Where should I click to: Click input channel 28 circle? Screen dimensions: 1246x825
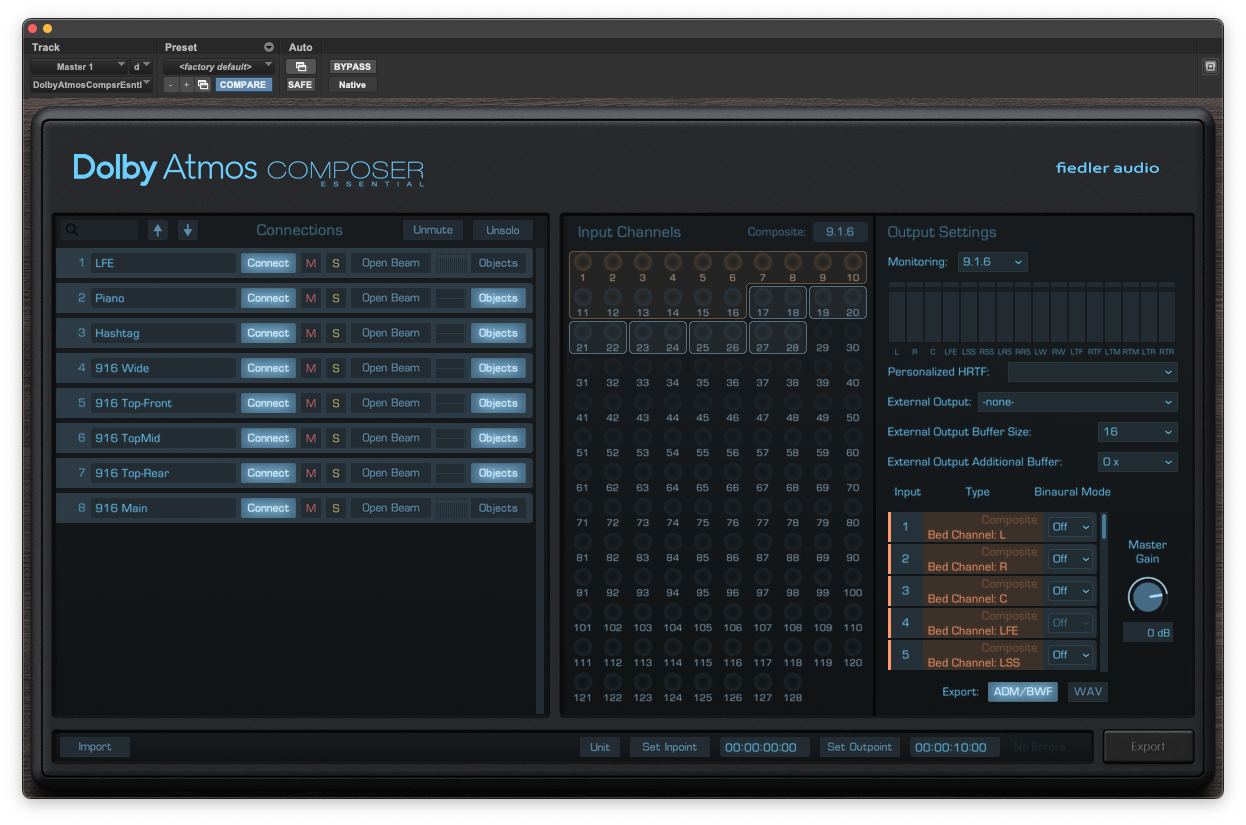pyautogui.click(x=793, y=332)
